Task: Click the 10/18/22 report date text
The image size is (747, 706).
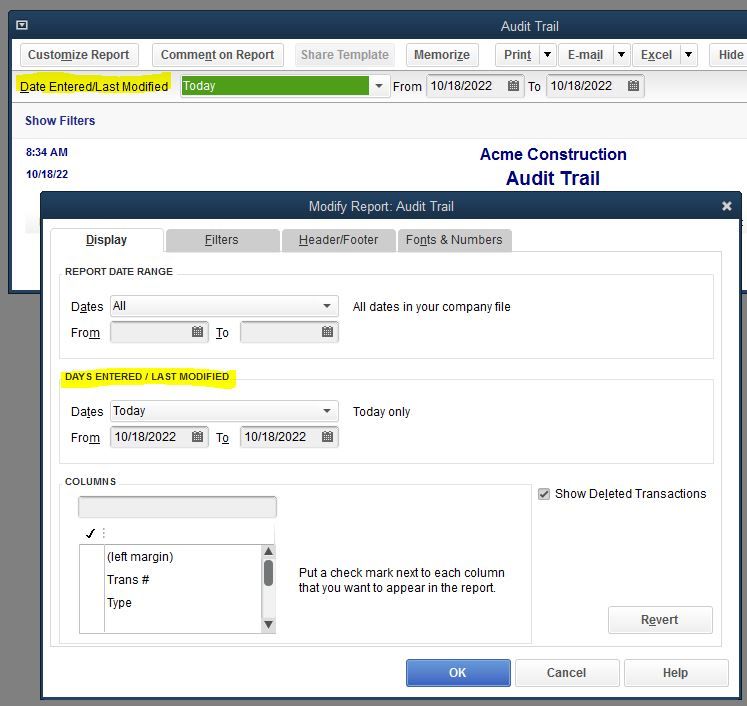Action: pyautogui.click(x=47, y=174)
